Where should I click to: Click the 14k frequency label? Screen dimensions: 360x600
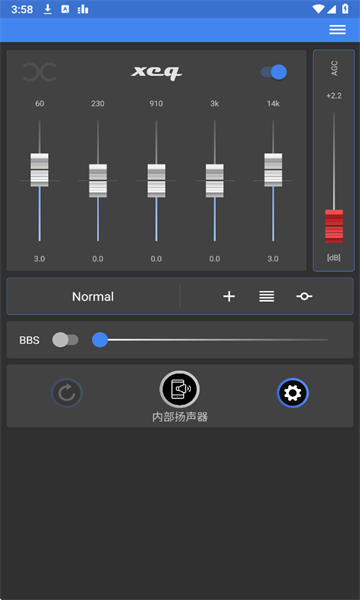(x=273, y=104)
